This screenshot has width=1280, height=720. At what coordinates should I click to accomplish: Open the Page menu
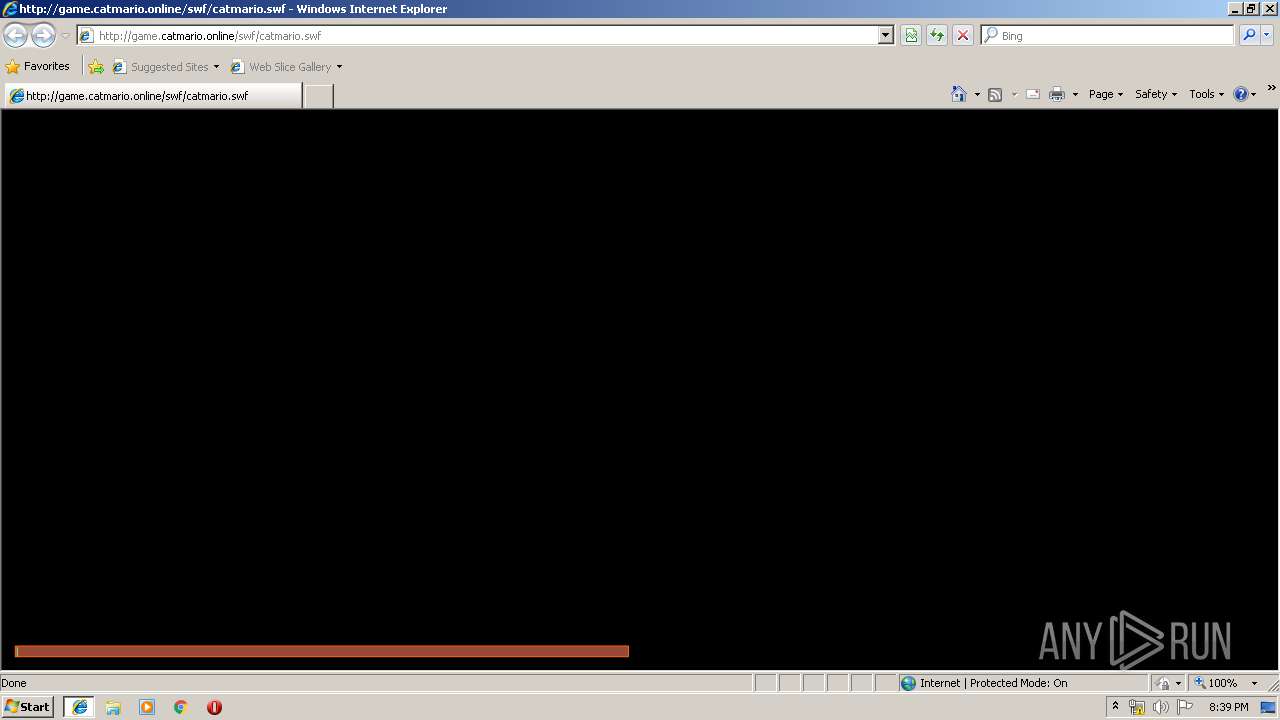point(1106,94)
